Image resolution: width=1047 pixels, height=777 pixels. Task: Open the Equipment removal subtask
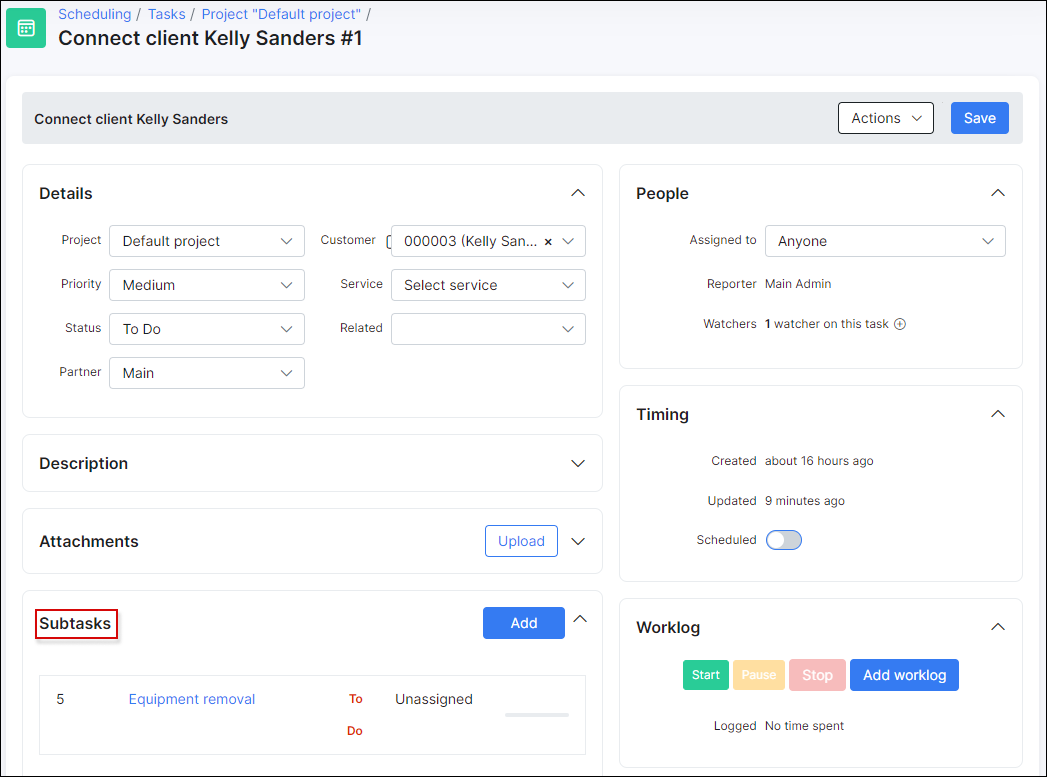pos(192,699)
